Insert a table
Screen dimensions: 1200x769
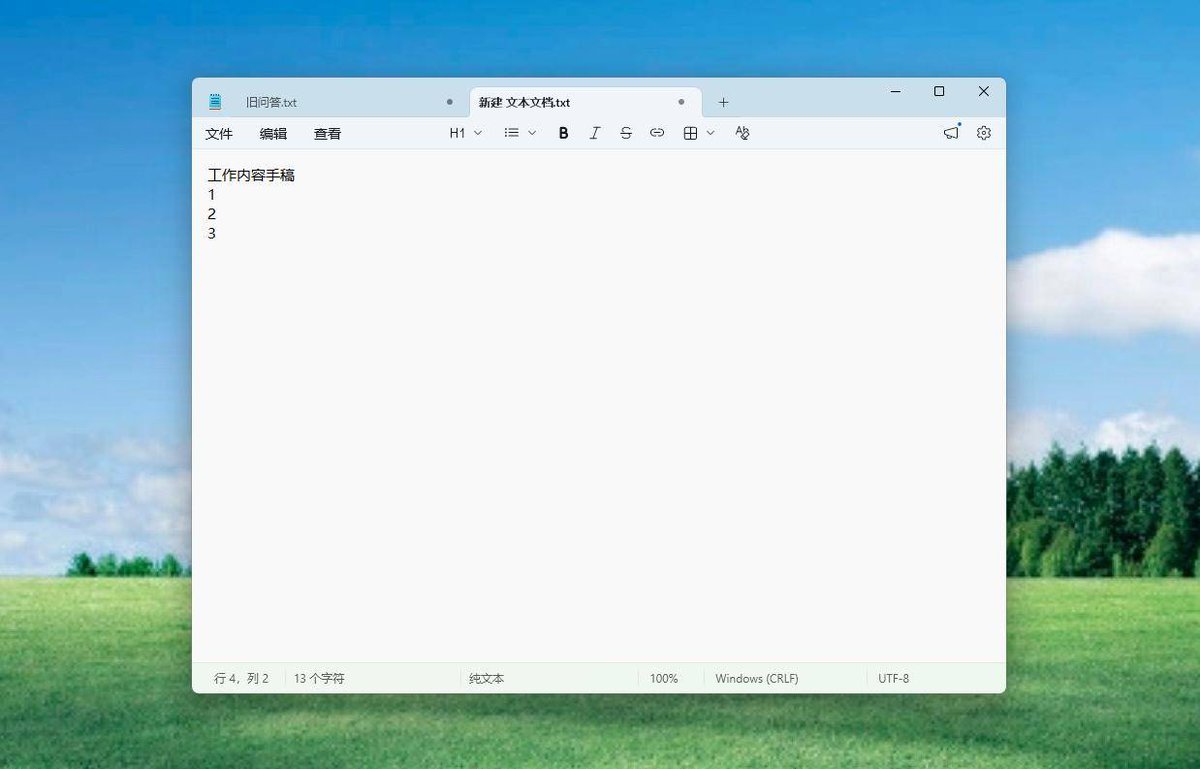690,133
